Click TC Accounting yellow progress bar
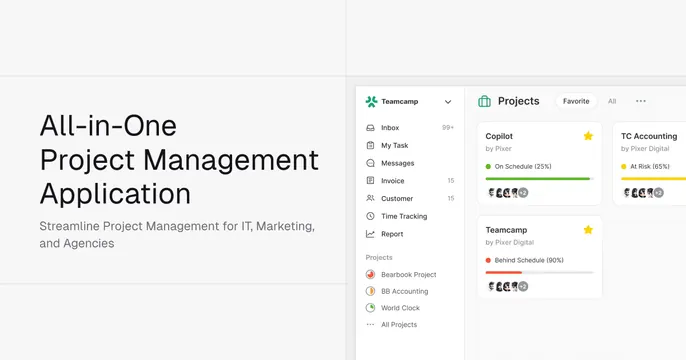Viewport: 686px width, 360px height. coord(653,178)
